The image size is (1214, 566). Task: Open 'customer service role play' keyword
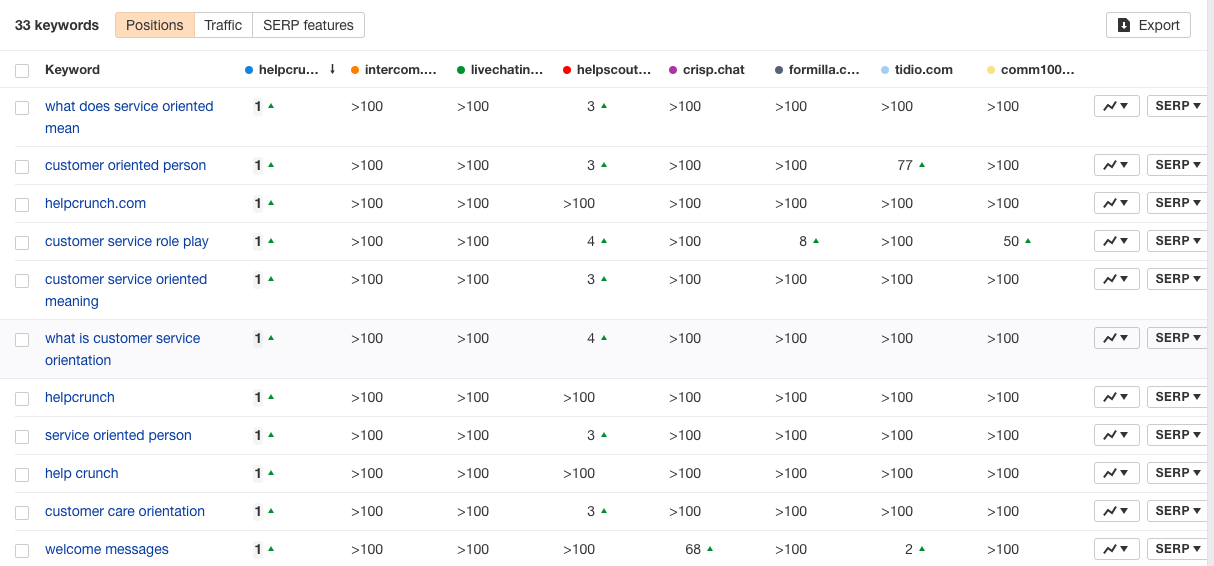coord(127,241)
